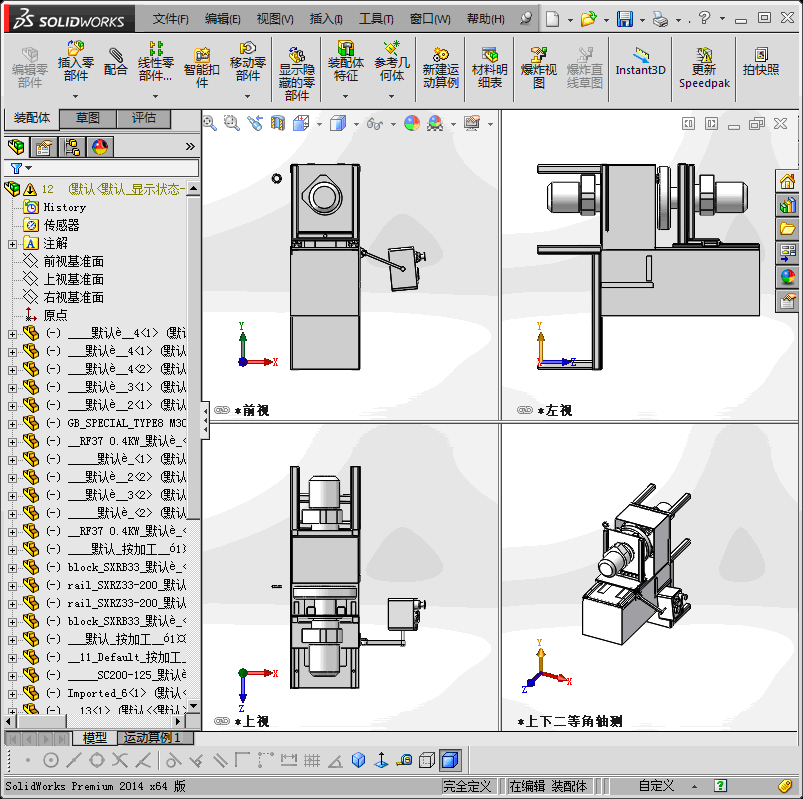
Task: Select 前视基准面 in tree
Action: (x=74, y=261)
